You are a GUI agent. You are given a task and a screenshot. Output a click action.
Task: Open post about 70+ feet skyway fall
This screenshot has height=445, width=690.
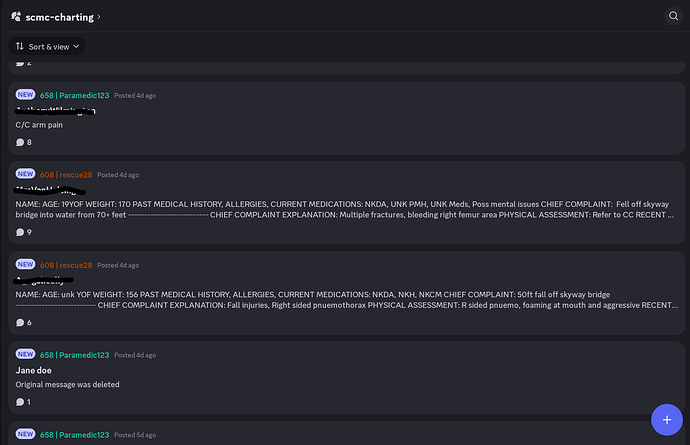tap(346, 202)
